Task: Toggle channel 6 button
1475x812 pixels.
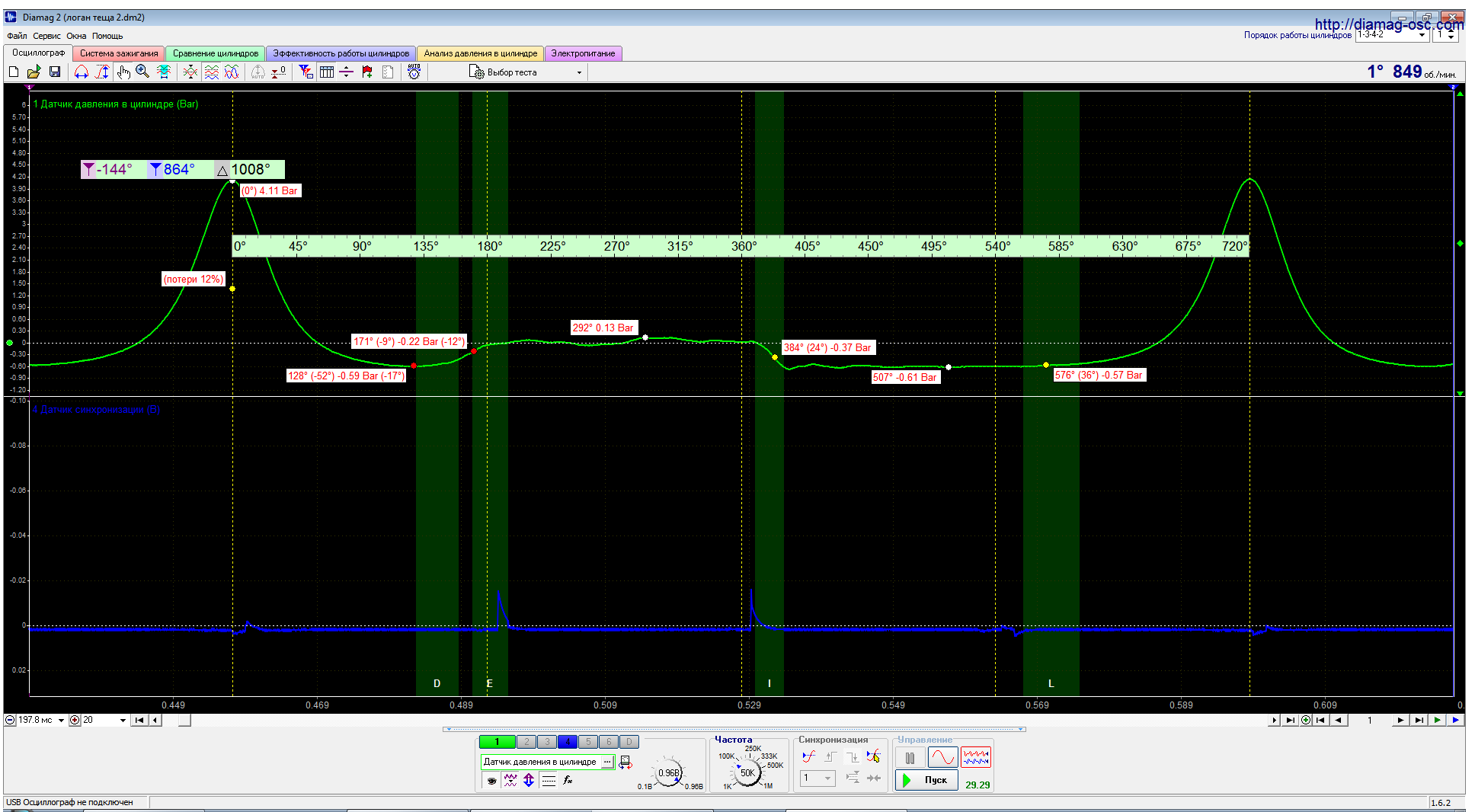Action: tap(609, 742)
